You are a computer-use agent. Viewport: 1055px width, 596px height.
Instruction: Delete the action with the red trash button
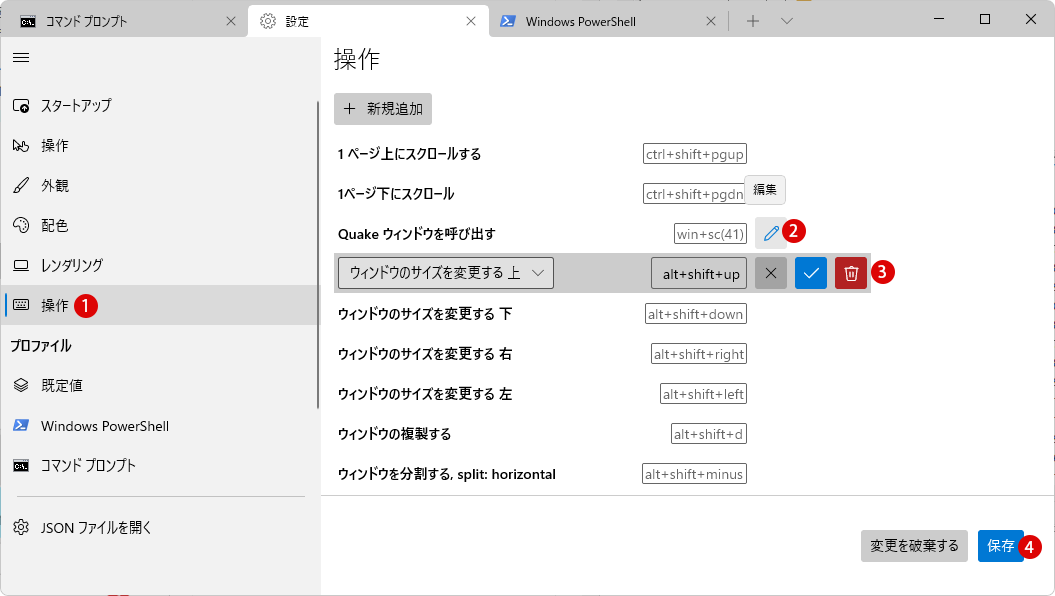(851, 273)
